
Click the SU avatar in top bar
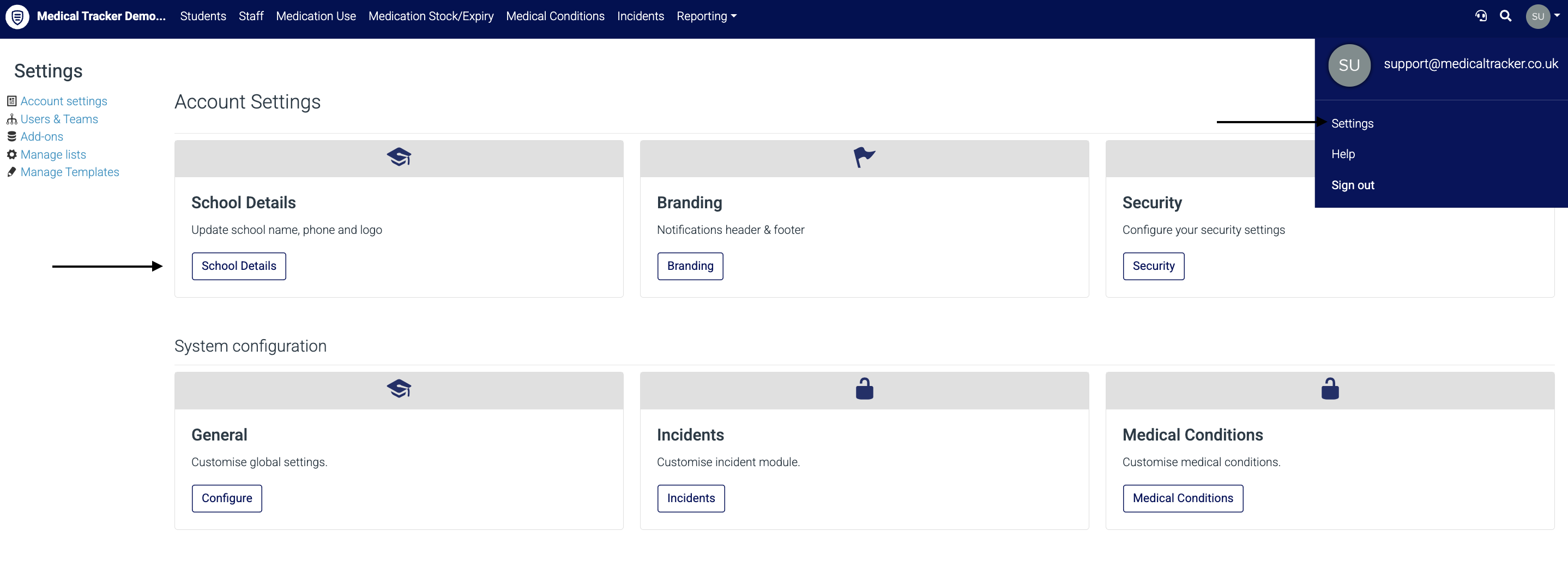point(1537,16)
